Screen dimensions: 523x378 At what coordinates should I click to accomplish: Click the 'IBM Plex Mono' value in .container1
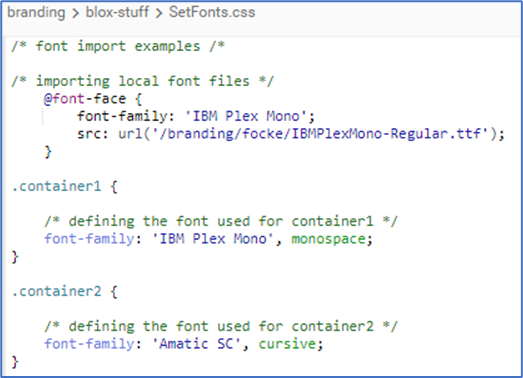pyautogui.click(x=213, y=239)
